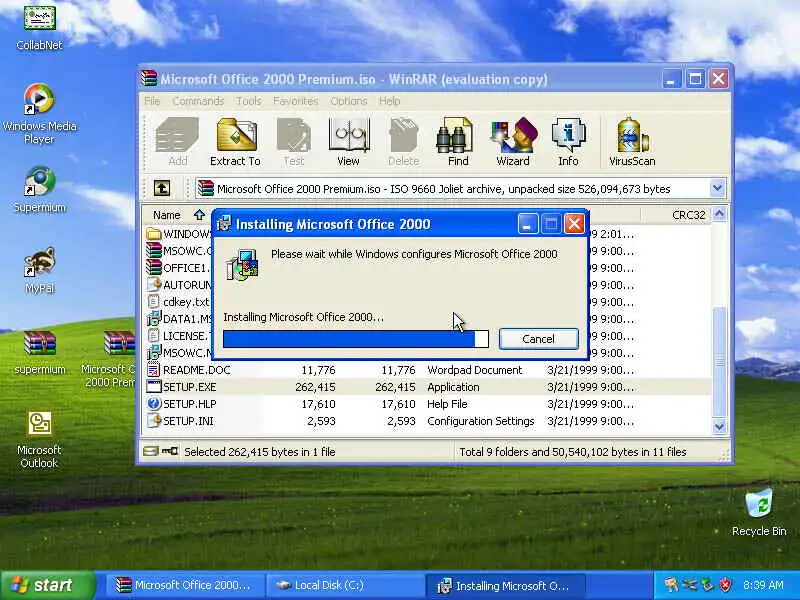800x600 pixels.
Task: Select the README.DOC file row
Action: (x=427, y=370)
